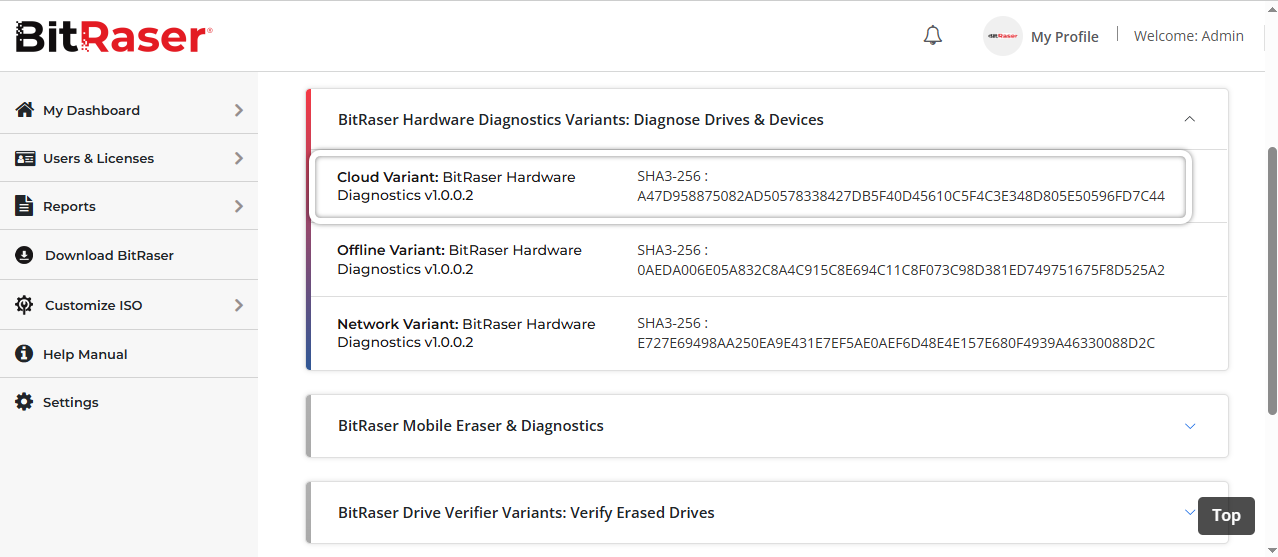Click the notification bell icon
The height and width of the screenshot is (557, 1278).
(933, 36)
